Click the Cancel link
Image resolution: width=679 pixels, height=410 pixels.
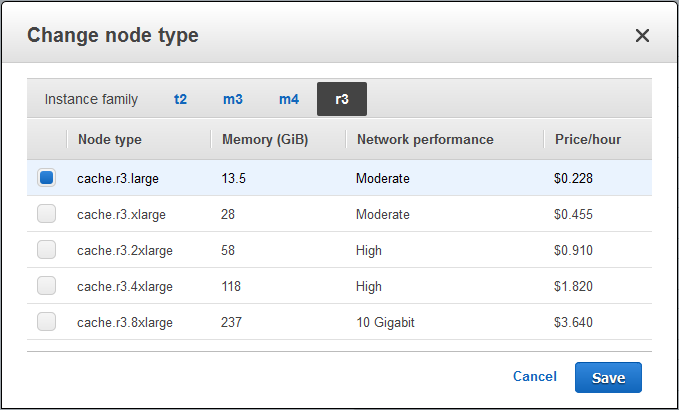point(534,377)
